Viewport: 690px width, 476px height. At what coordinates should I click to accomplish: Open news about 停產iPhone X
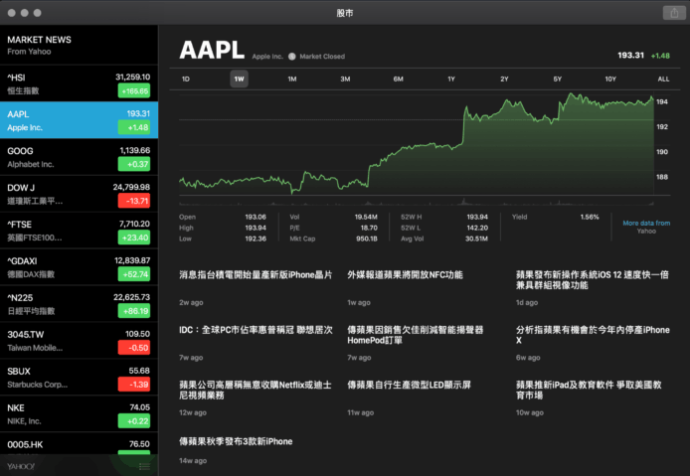click(593, 335)
